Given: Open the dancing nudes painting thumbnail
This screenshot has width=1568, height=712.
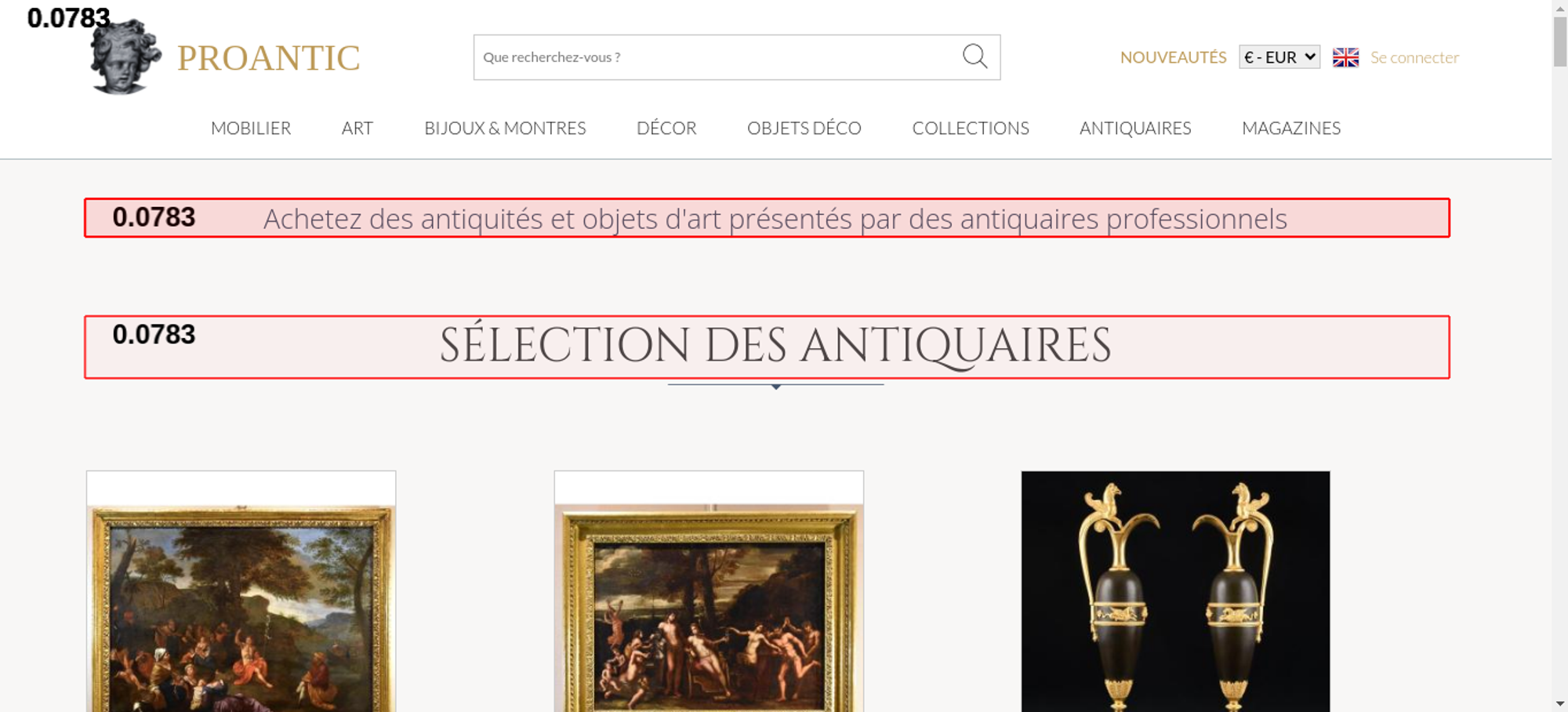Looking at the screenshot, I should pyautogui.click(x=709, y=591).
